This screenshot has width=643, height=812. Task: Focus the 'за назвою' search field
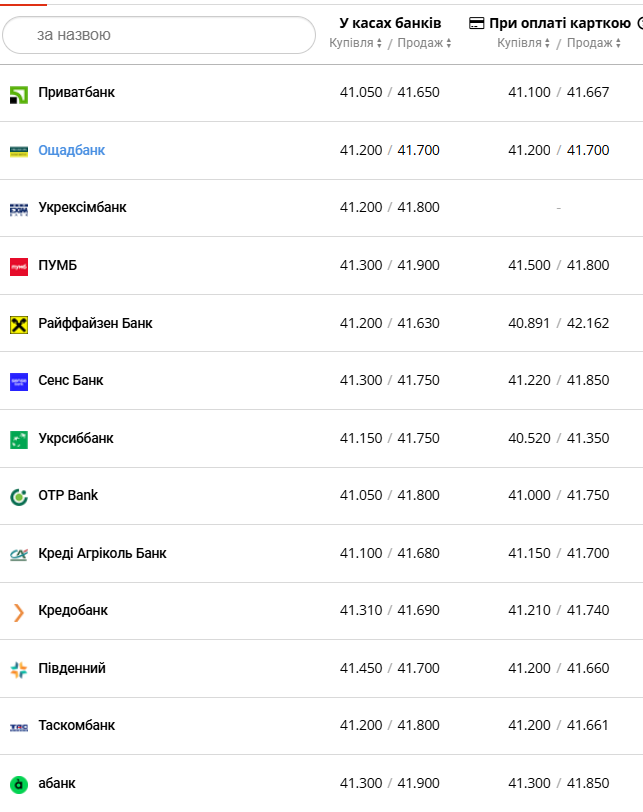tap(160, 35)
